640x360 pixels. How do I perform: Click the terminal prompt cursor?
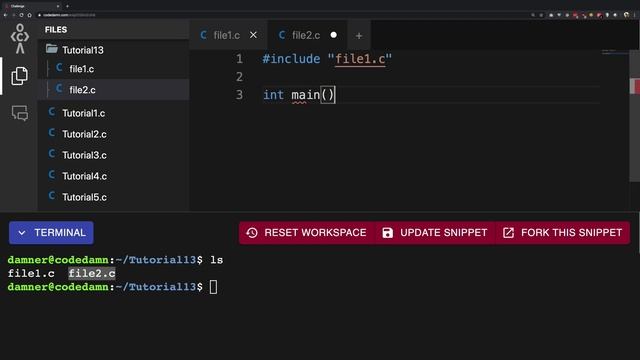(x=213, y=287)
